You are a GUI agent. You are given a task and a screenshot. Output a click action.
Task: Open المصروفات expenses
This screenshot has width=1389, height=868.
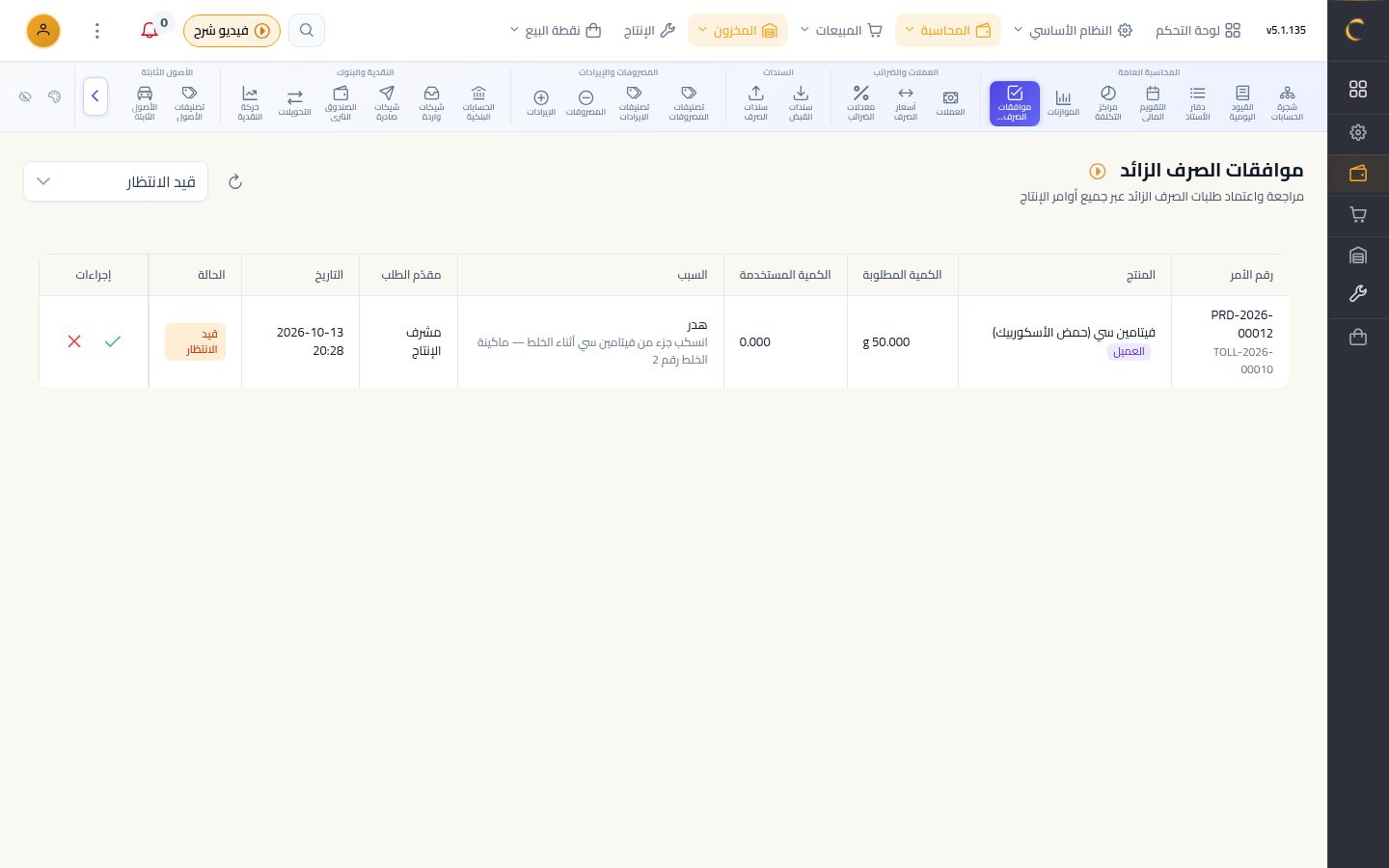point(586,103)
